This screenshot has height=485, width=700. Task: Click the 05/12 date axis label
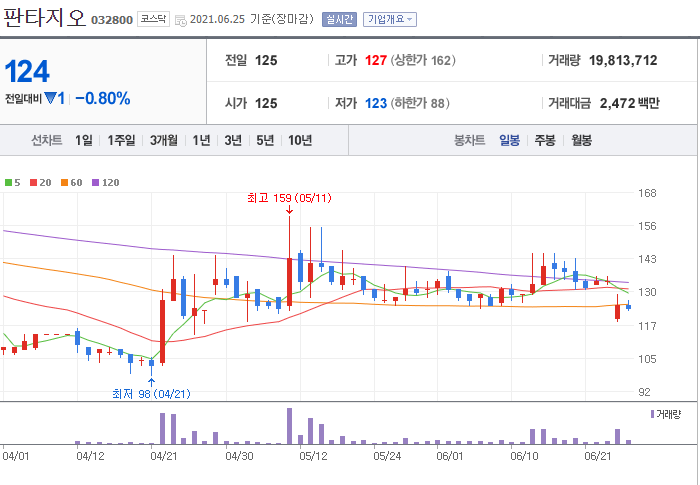tap(313, 456)
